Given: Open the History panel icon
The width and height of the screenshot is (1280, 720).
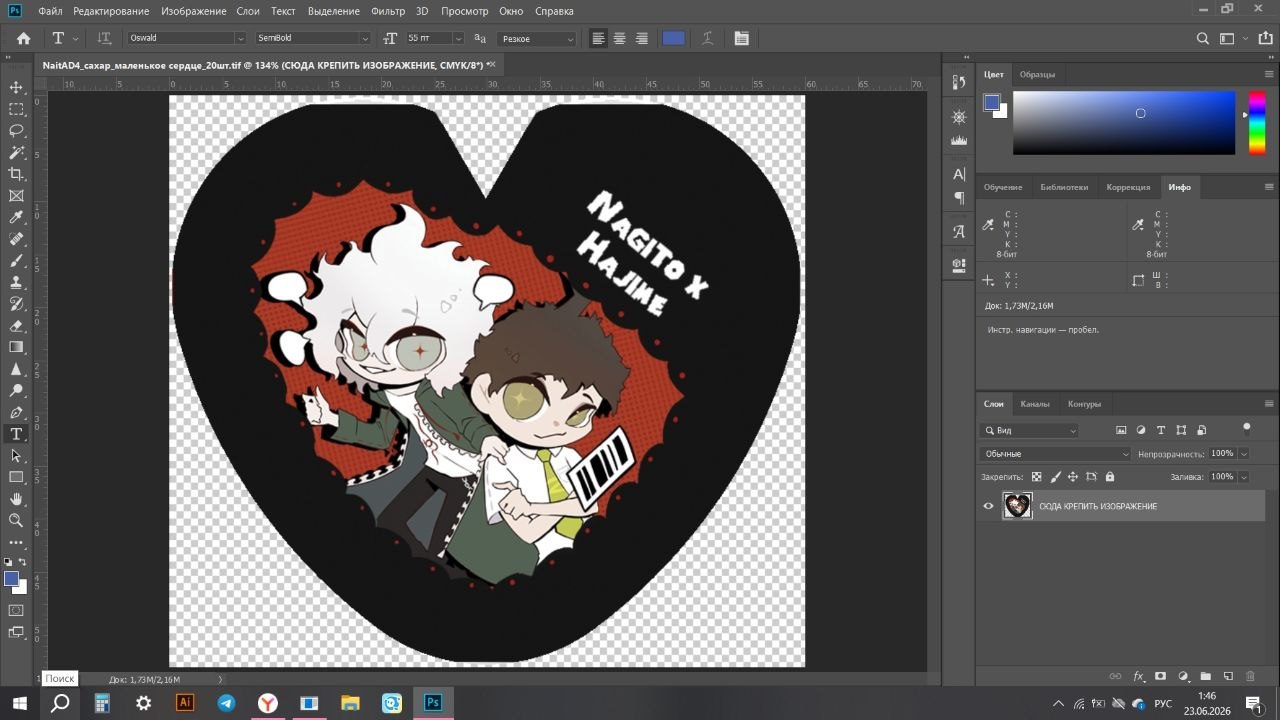Looking at the screenshot, I should coord(959,83).
